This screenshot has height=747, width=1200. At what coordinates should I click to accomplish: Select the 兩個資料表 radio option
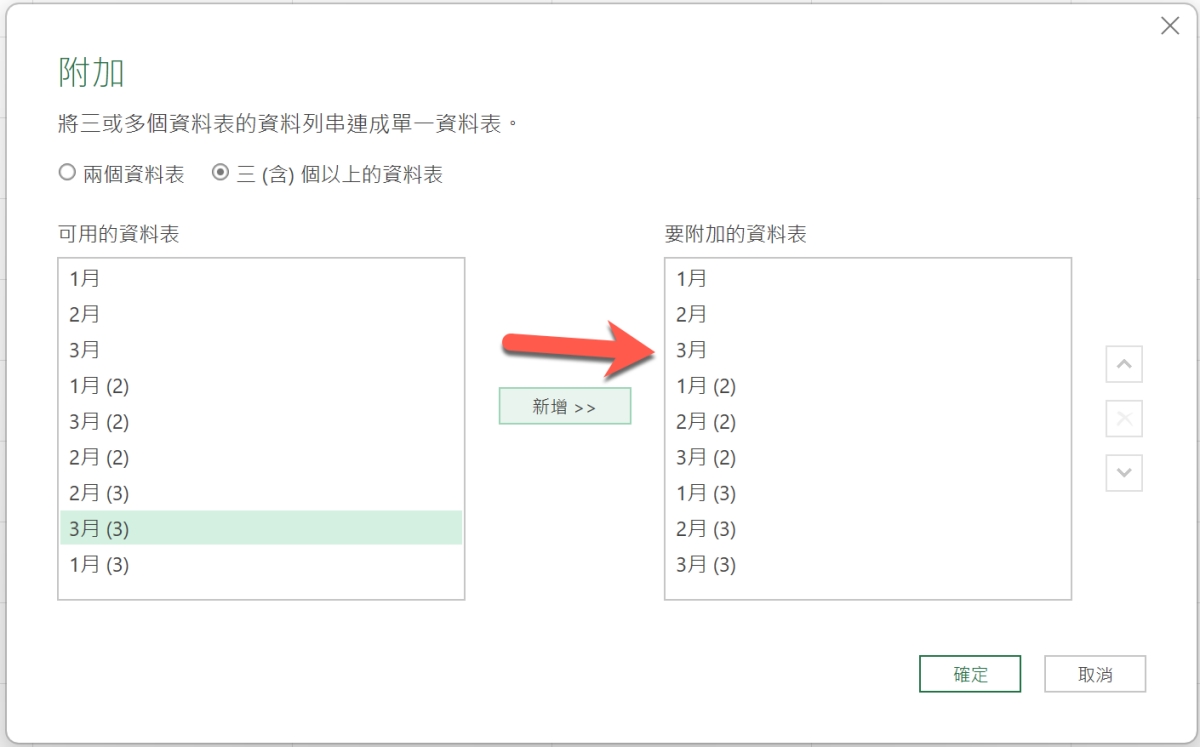click(68, 174)
